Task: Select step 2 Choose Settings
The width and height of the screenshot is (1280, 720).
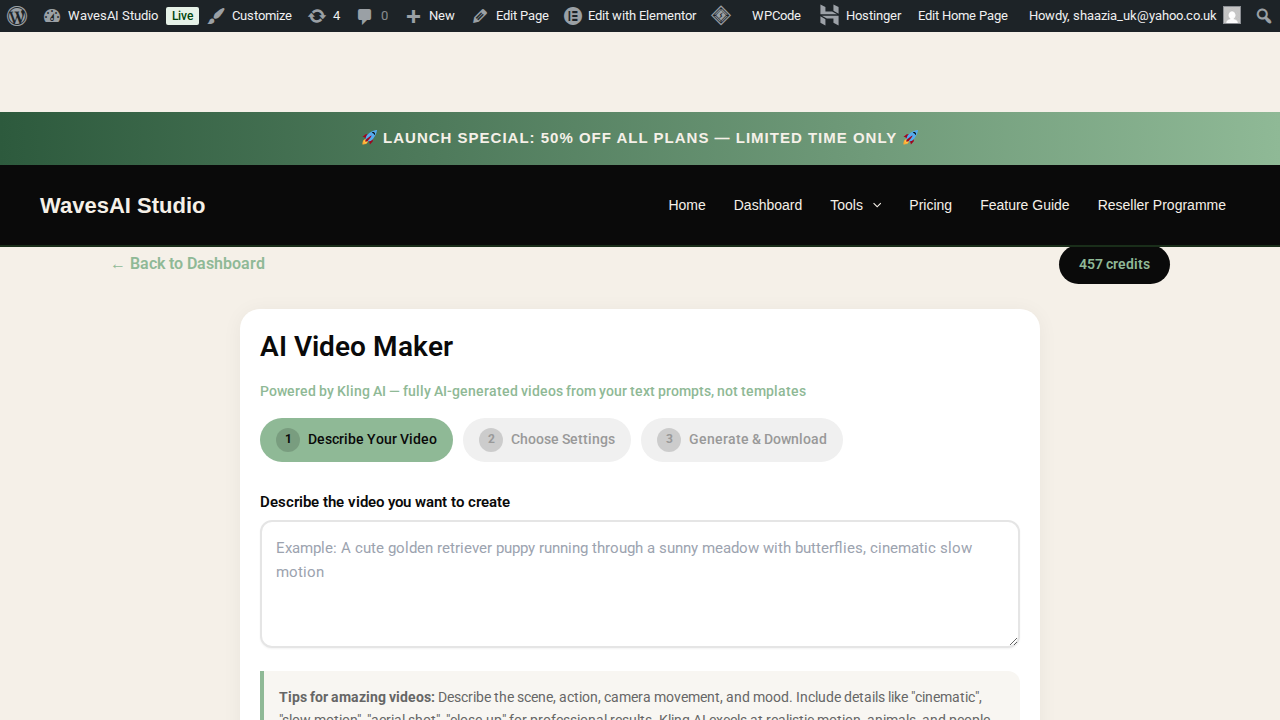Action: pos(547,440)
